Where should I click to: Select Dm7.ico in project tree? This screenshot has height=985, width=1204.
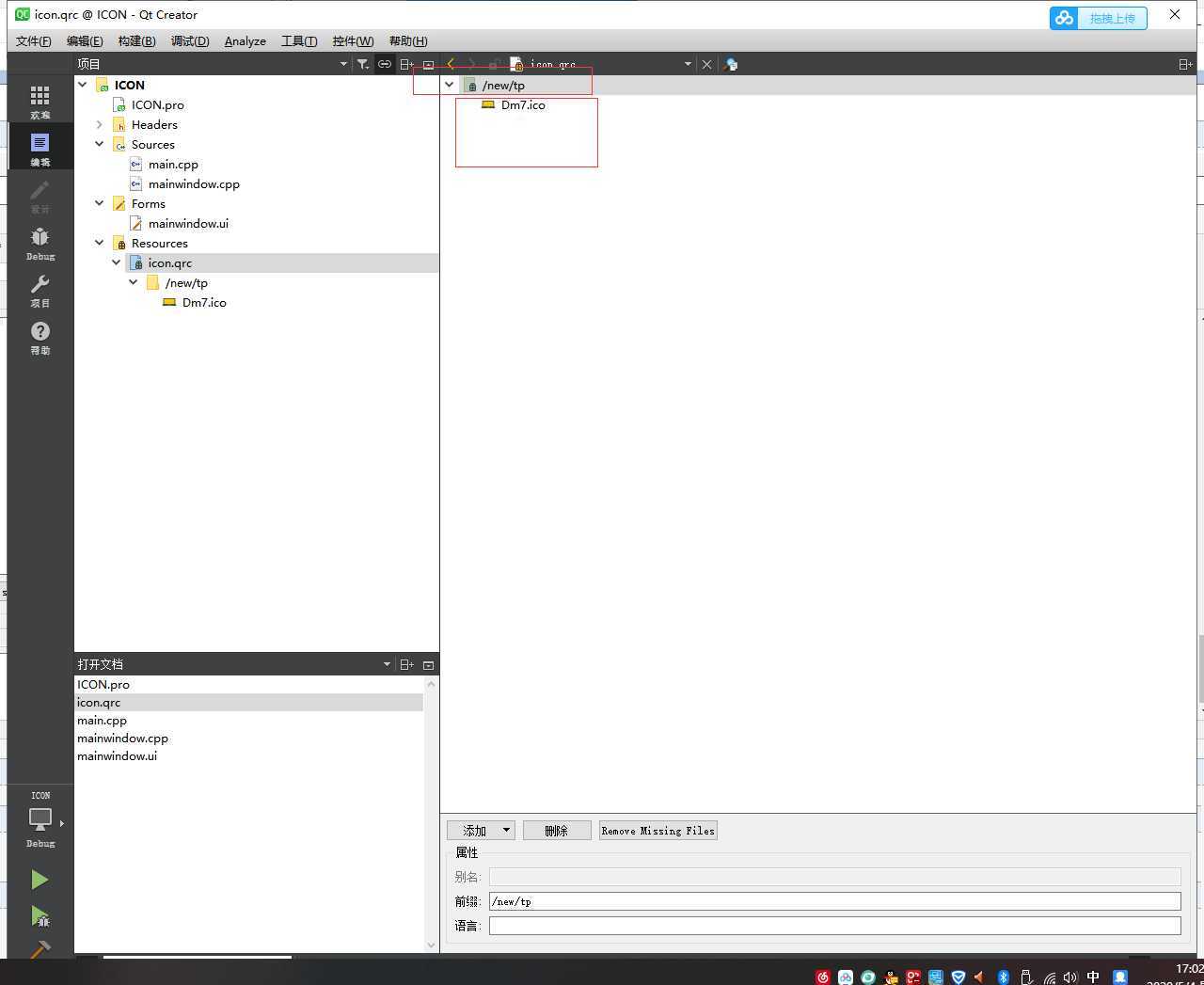coord(204,302)
